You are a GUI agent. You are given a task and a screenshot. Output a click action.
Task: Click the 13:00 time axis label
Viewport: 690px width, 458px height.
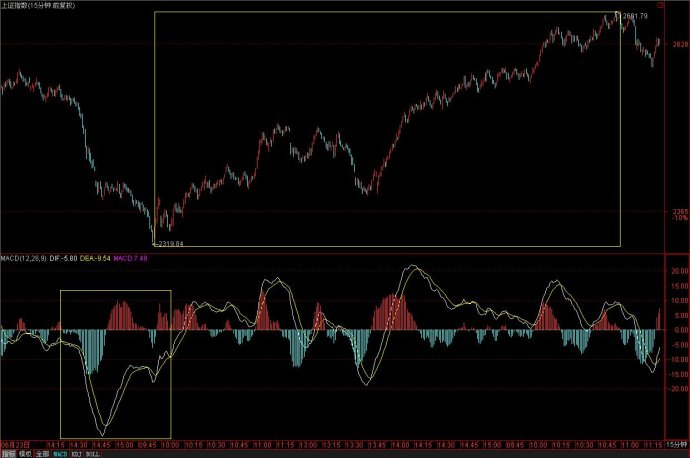308,445
